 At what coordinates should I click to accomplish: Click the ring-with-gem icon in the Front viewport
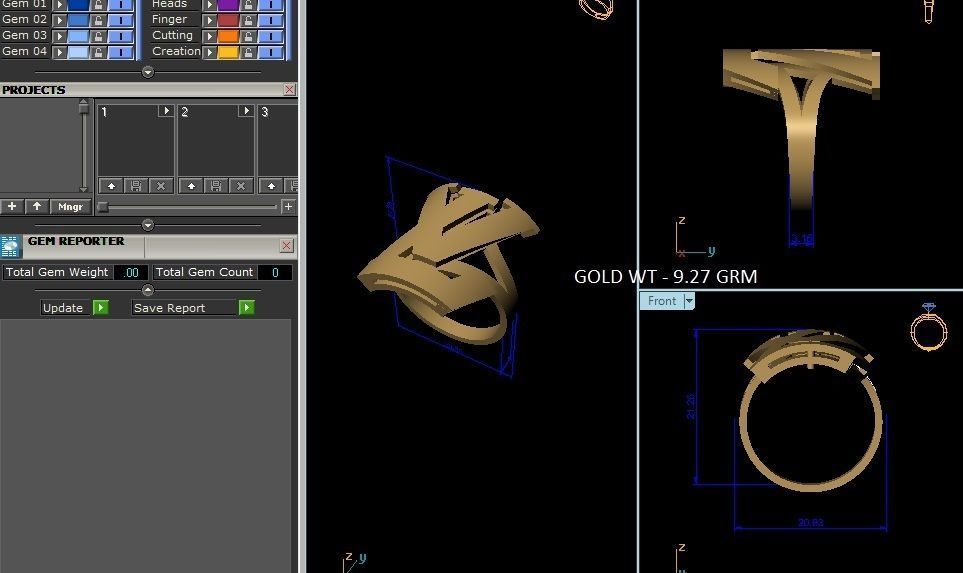point(929,326)
